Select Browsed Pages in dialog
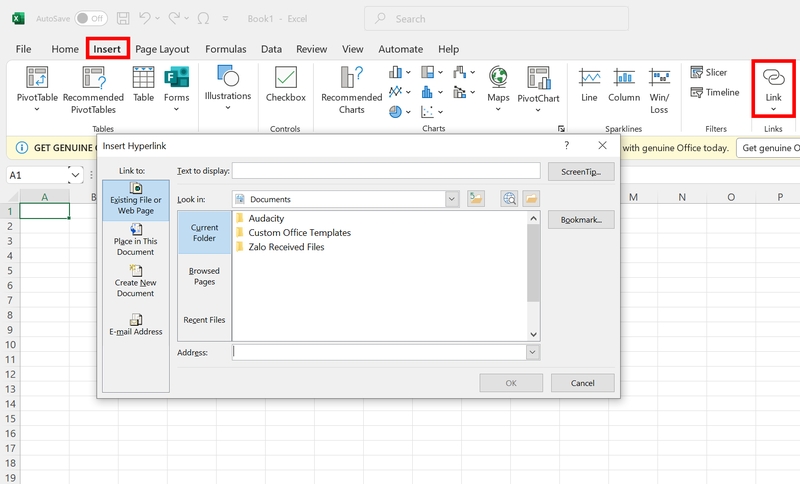800x484 pixels. coord(204,276)
